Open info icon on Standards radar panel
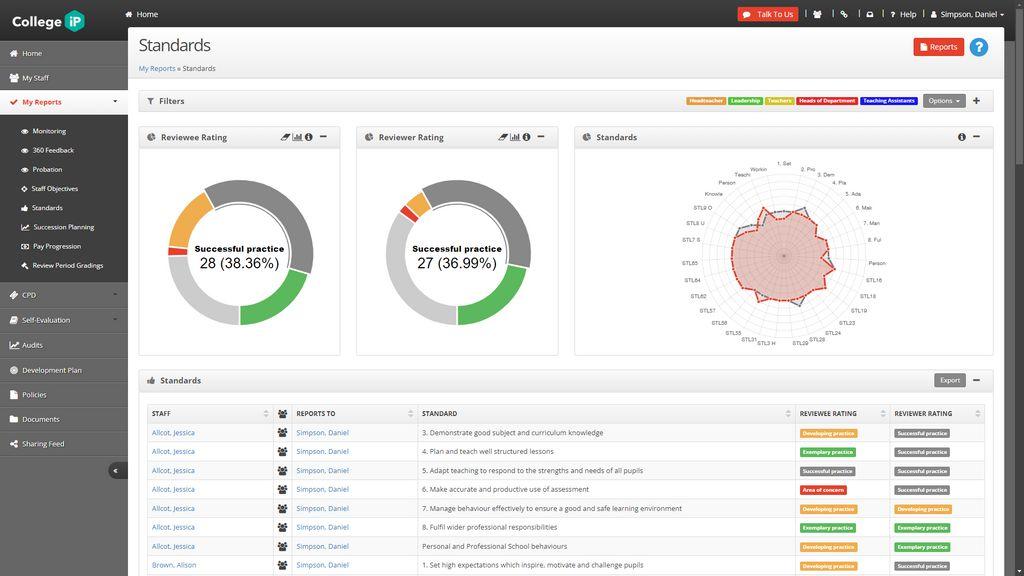 [x=961, y=137]
